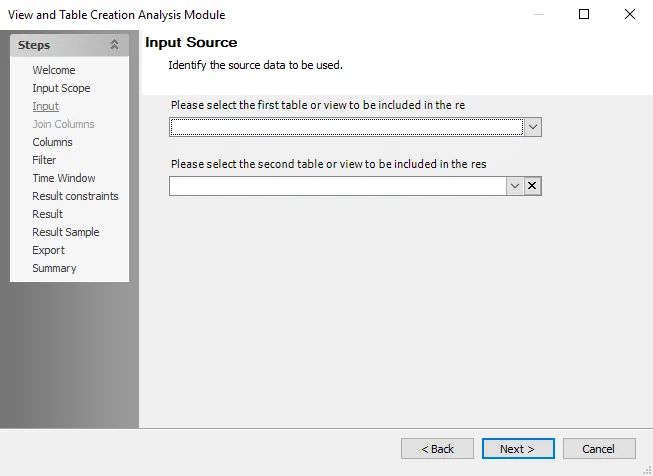Click the window resize grip icon
The height and width of the screenshot is (476, 653).
[x=647, y=471]
